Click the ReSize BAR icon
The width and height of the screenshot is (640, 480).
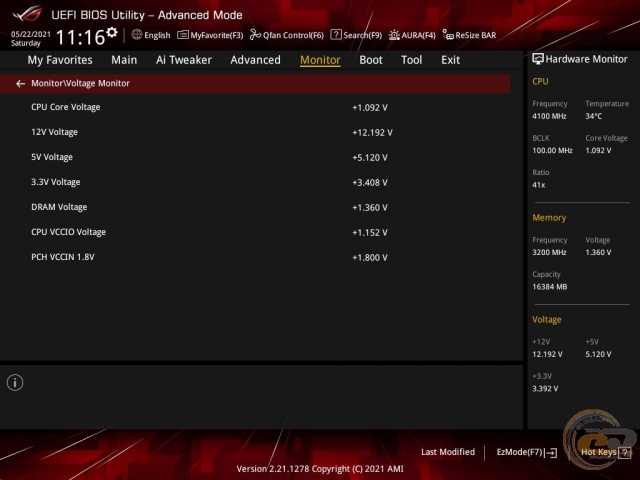[448, 35]
